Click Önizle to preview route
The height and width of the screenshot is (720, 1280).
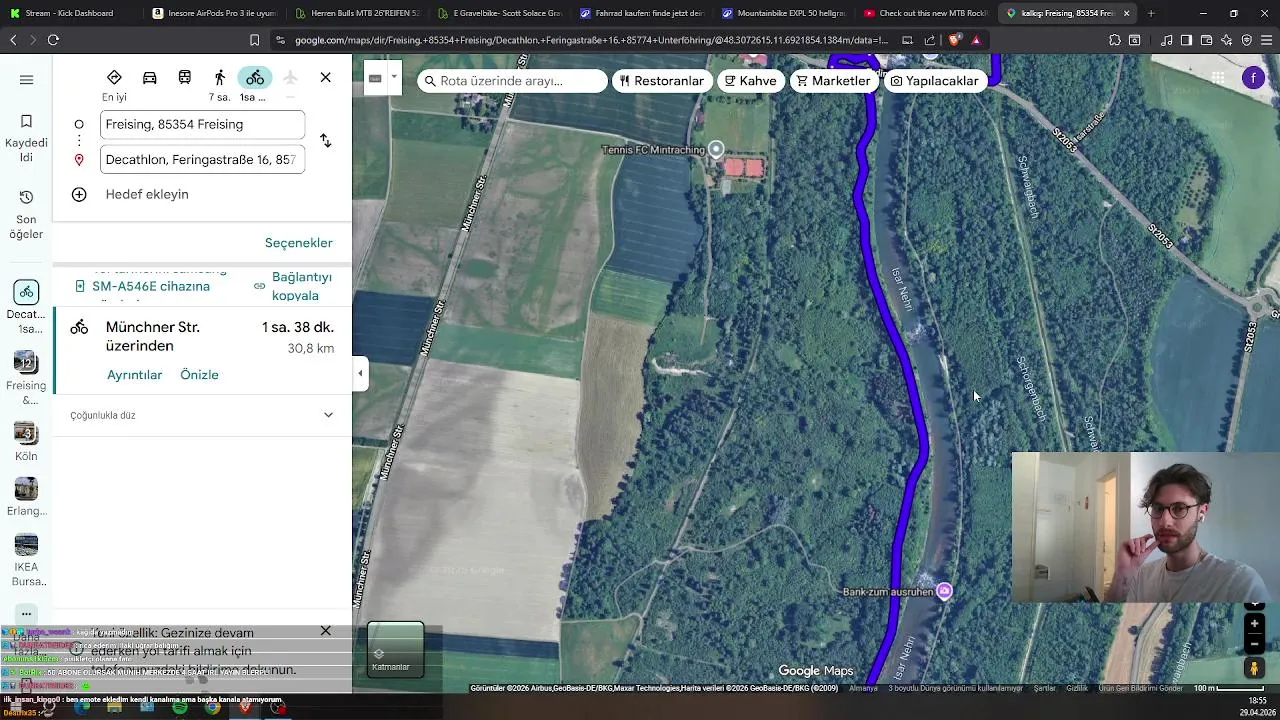coord(199,375)
